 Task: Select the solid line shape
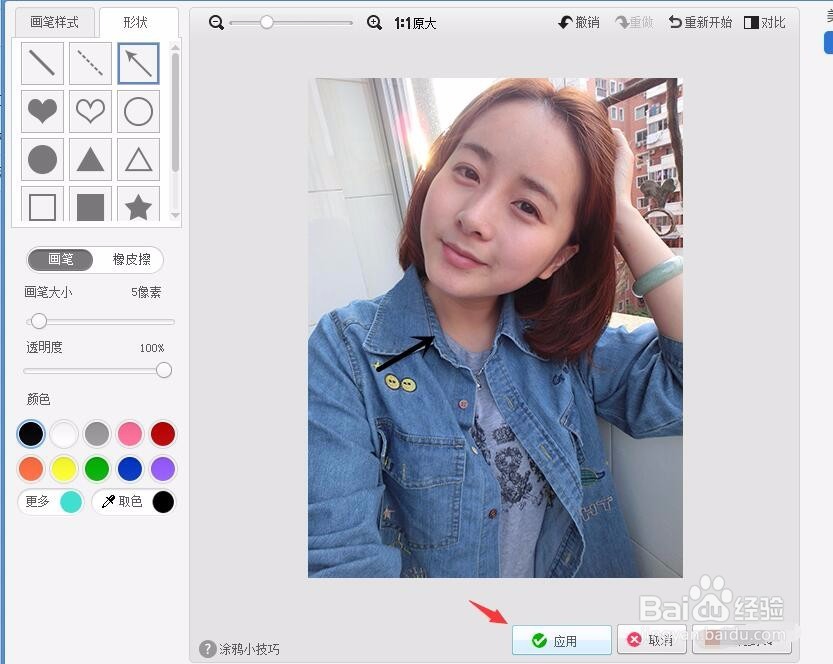42,63
